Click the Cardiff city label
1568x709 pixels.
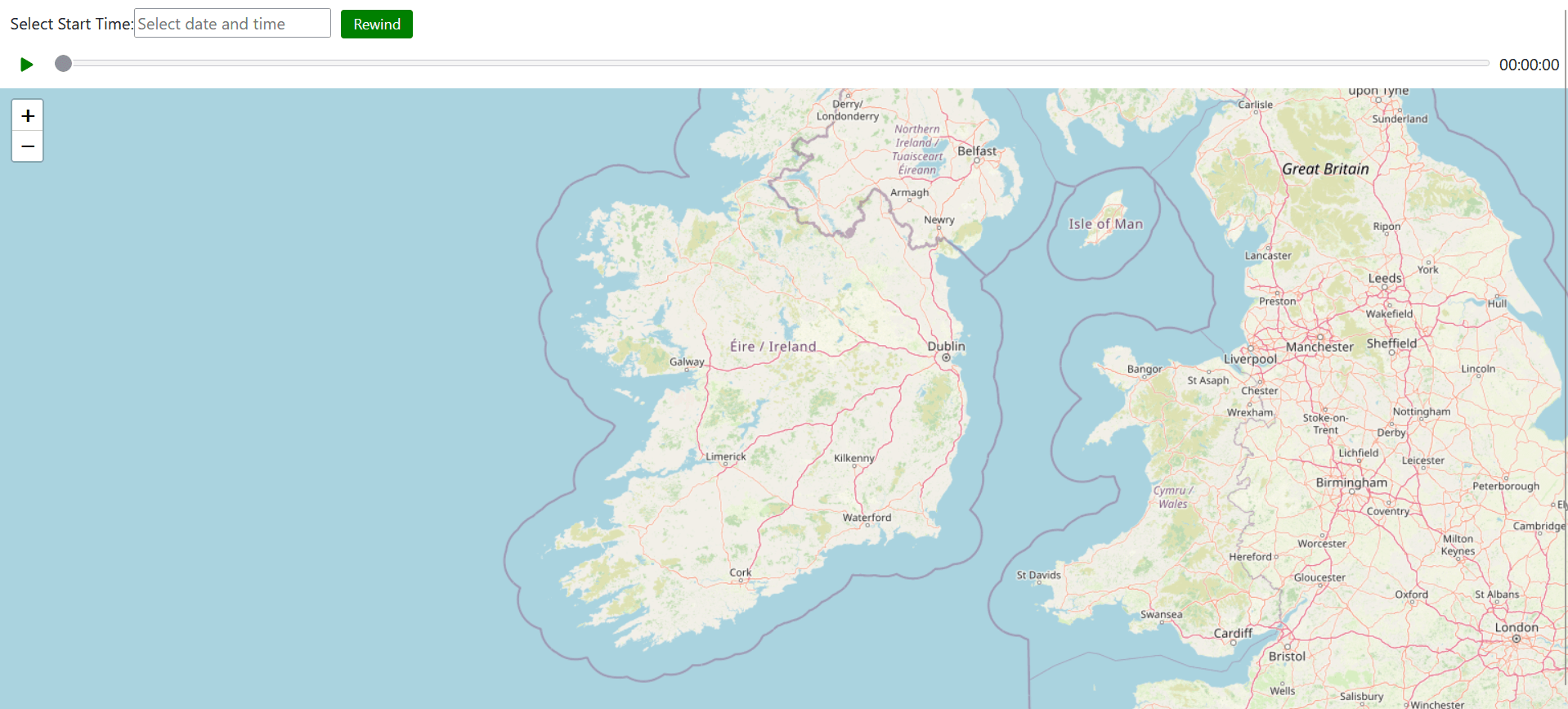[x=1233, y=633]
